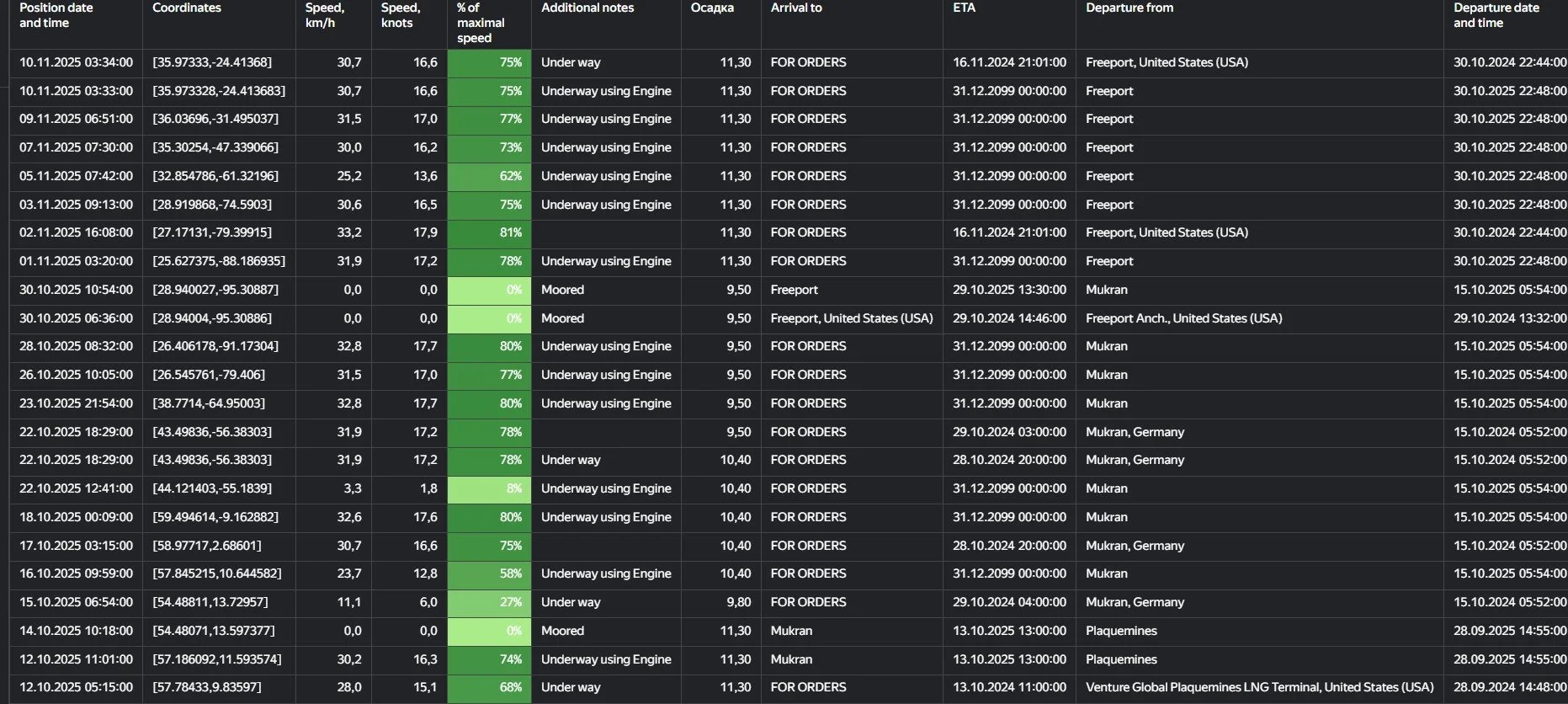Click the 58% maximal speed cell
Viewport: 1568px width, 704px height.
coord(489,573)
